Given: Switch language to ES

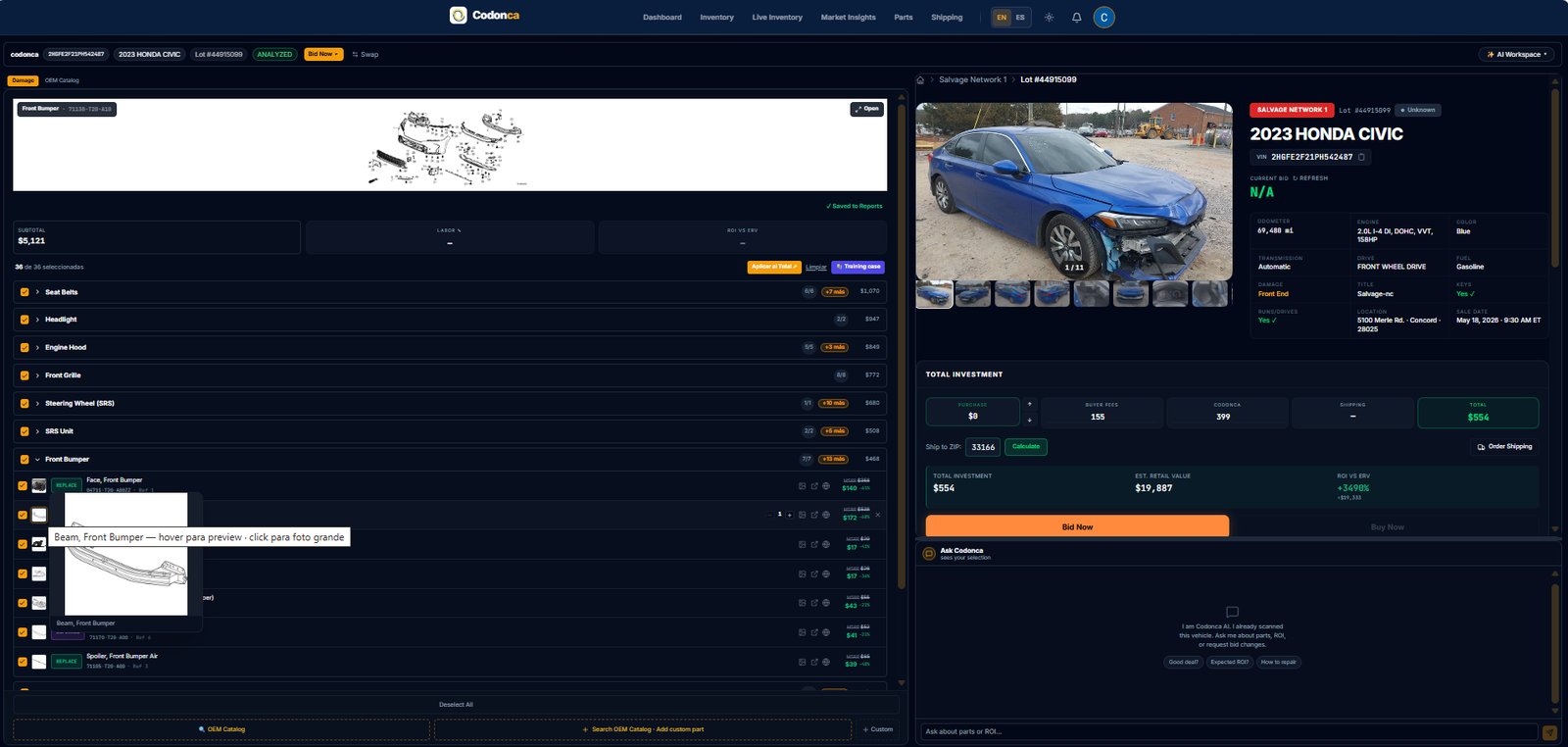Looking at the screenshot, I should [1020, 18].
